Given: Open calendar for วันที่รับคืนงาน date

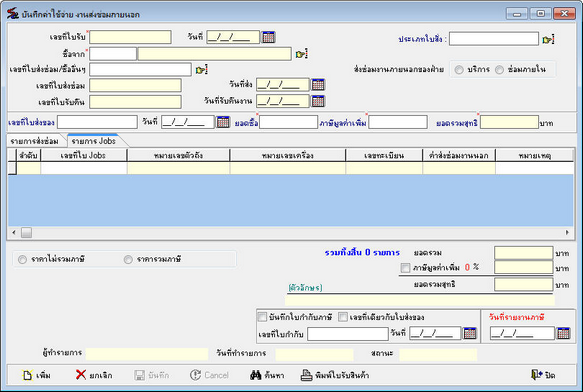Looking at the screenshot, I should coord(318,101).
